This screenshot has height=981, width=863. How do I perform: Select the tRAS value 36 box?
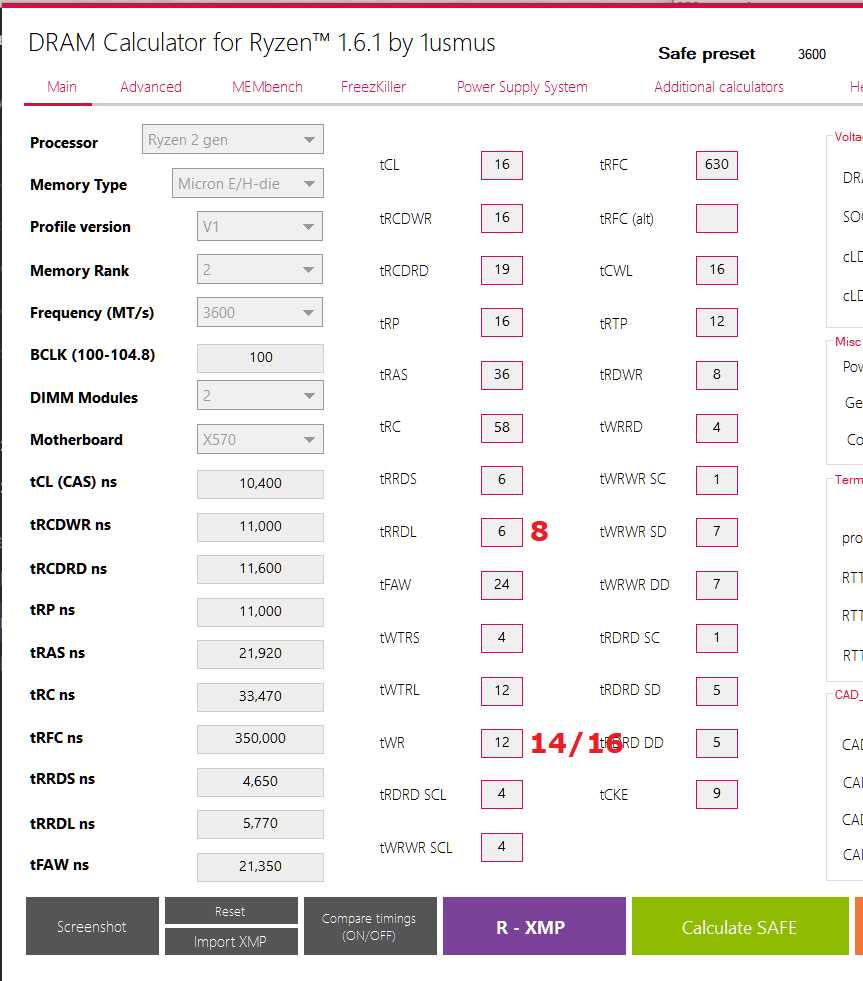[x=502, y=375]
